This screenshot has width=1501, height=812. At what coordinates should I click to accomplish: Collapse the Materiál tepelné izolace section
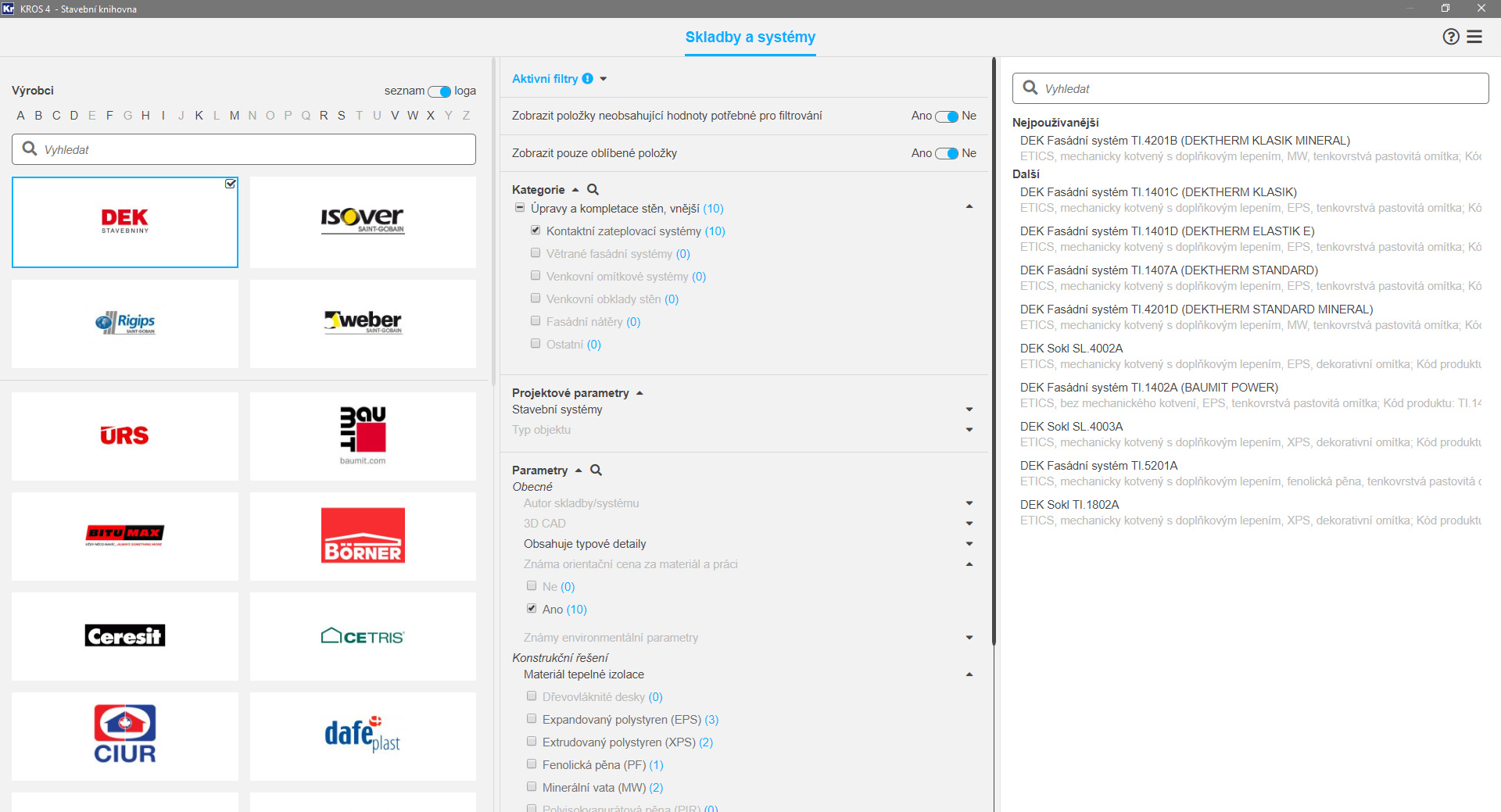[x=969, y=674]
